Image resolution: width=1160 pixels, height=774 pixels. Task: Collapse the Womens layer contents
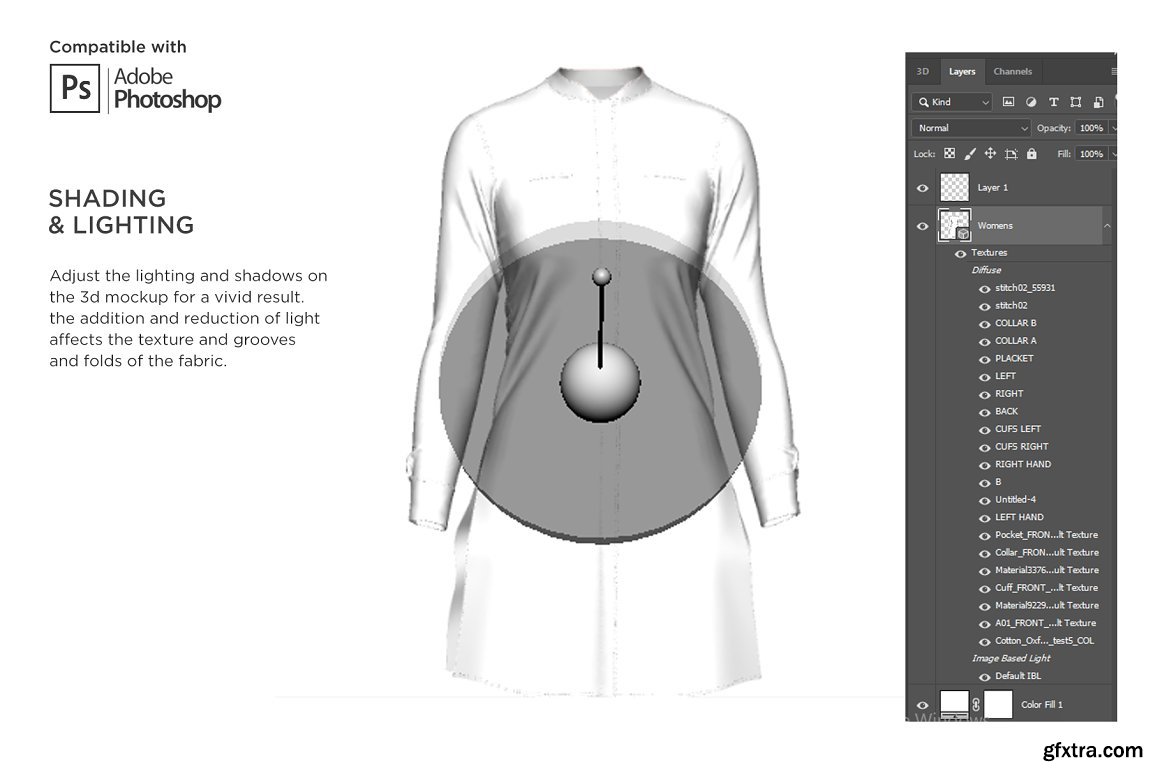[1106, 226]
